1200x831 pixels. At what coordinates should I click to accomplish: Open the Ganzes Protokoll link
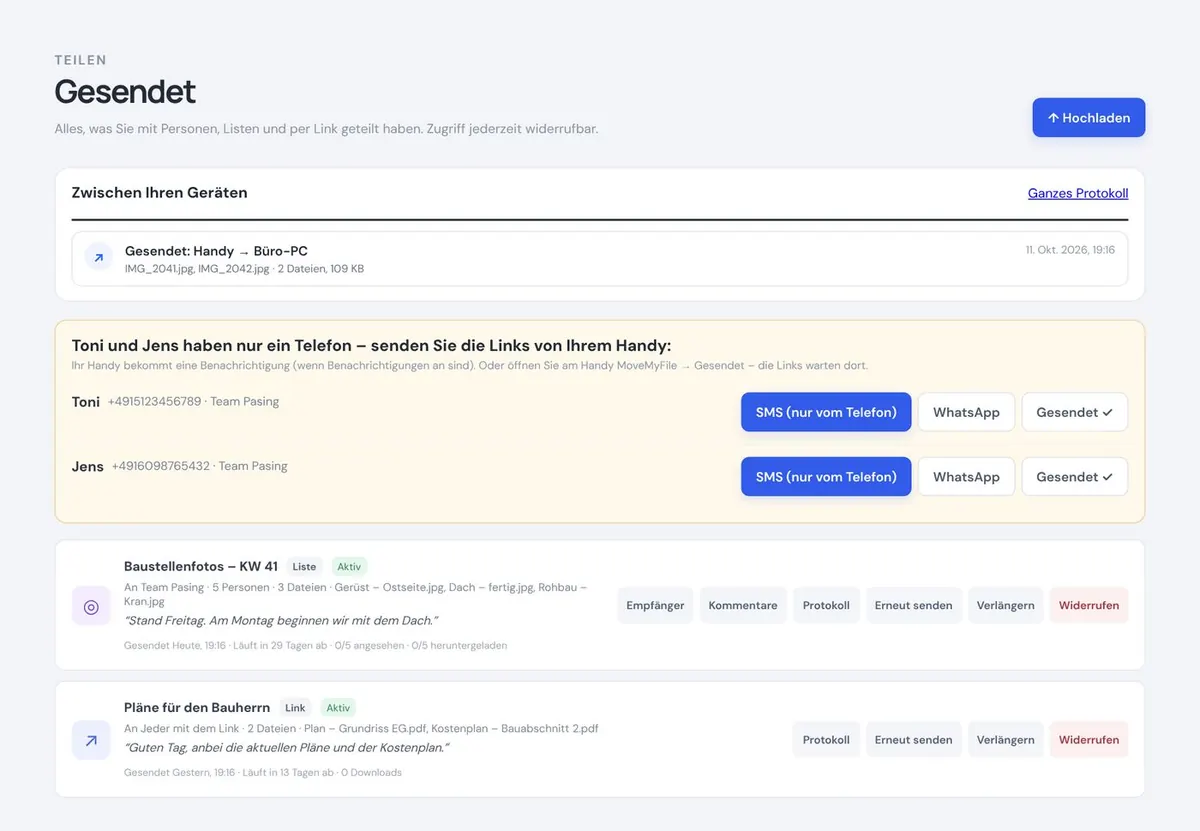click(x=1078, y=193)
